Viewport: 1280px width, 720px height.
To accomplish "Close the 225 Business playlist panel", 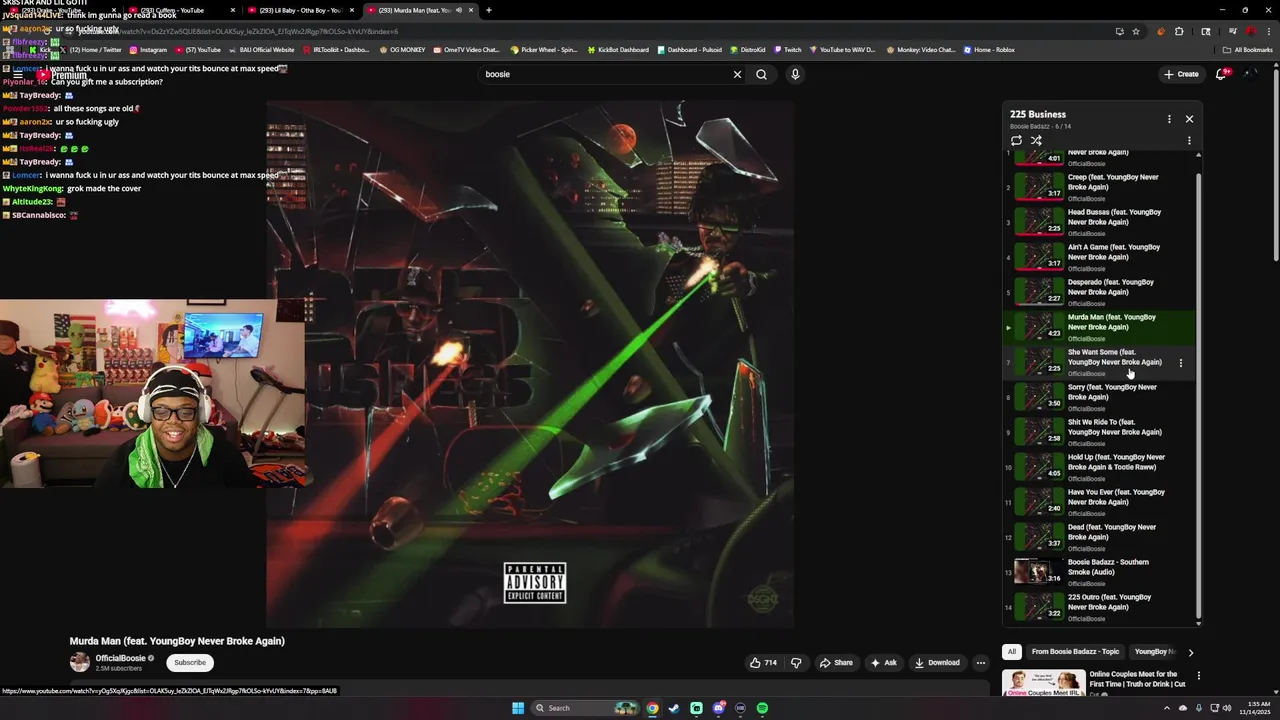I will click(x=1189, y=119).
